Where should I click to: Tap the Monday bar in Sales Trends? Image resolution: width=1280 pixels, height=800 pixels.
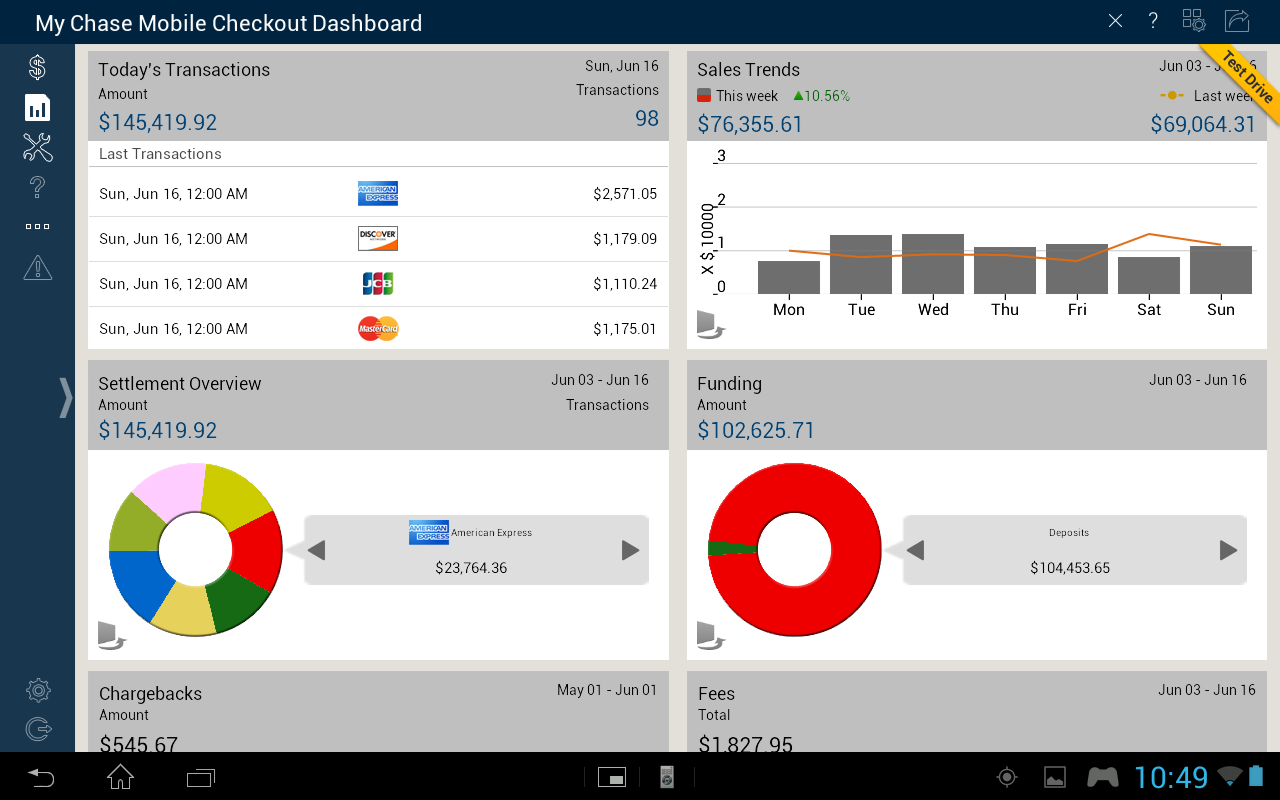[x=789, y=277]
